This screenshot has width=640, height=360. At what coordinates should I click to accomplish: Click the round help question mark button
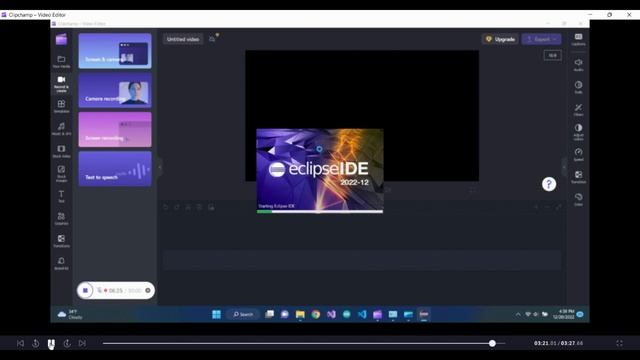click(549, 184)
